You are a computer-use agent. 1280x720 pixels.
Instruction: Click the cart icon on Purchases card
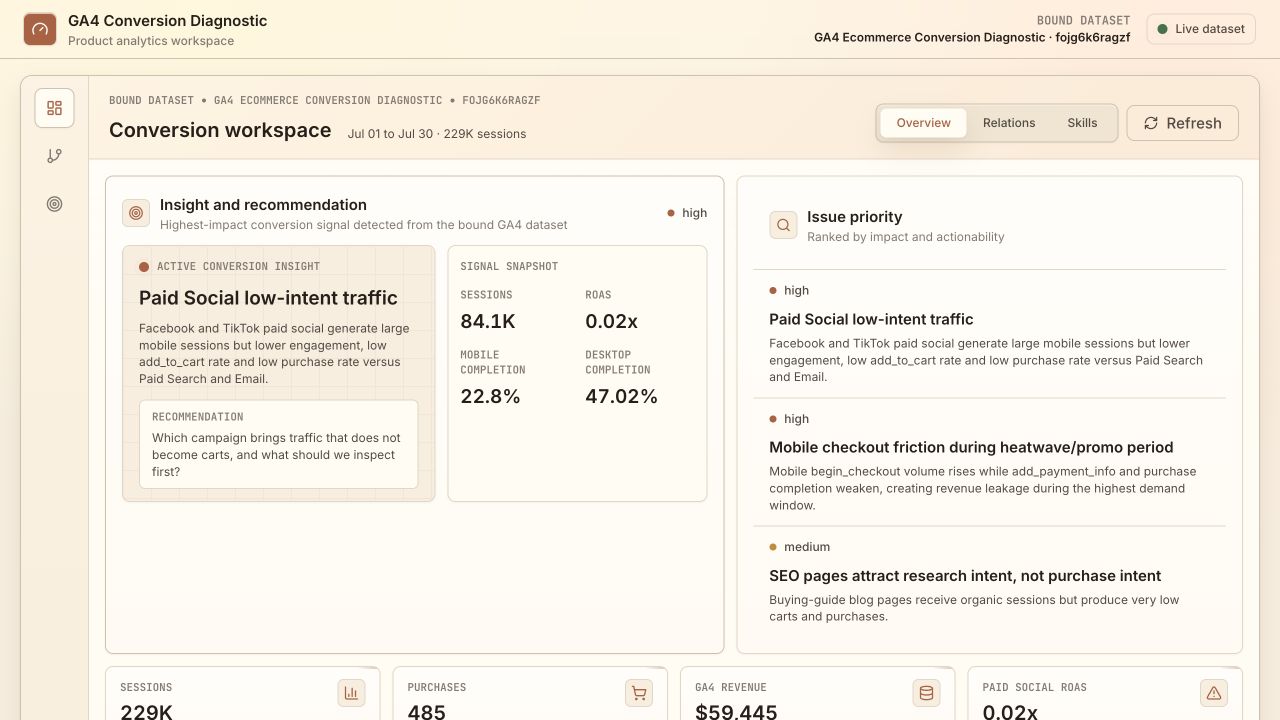pos(639,692)
